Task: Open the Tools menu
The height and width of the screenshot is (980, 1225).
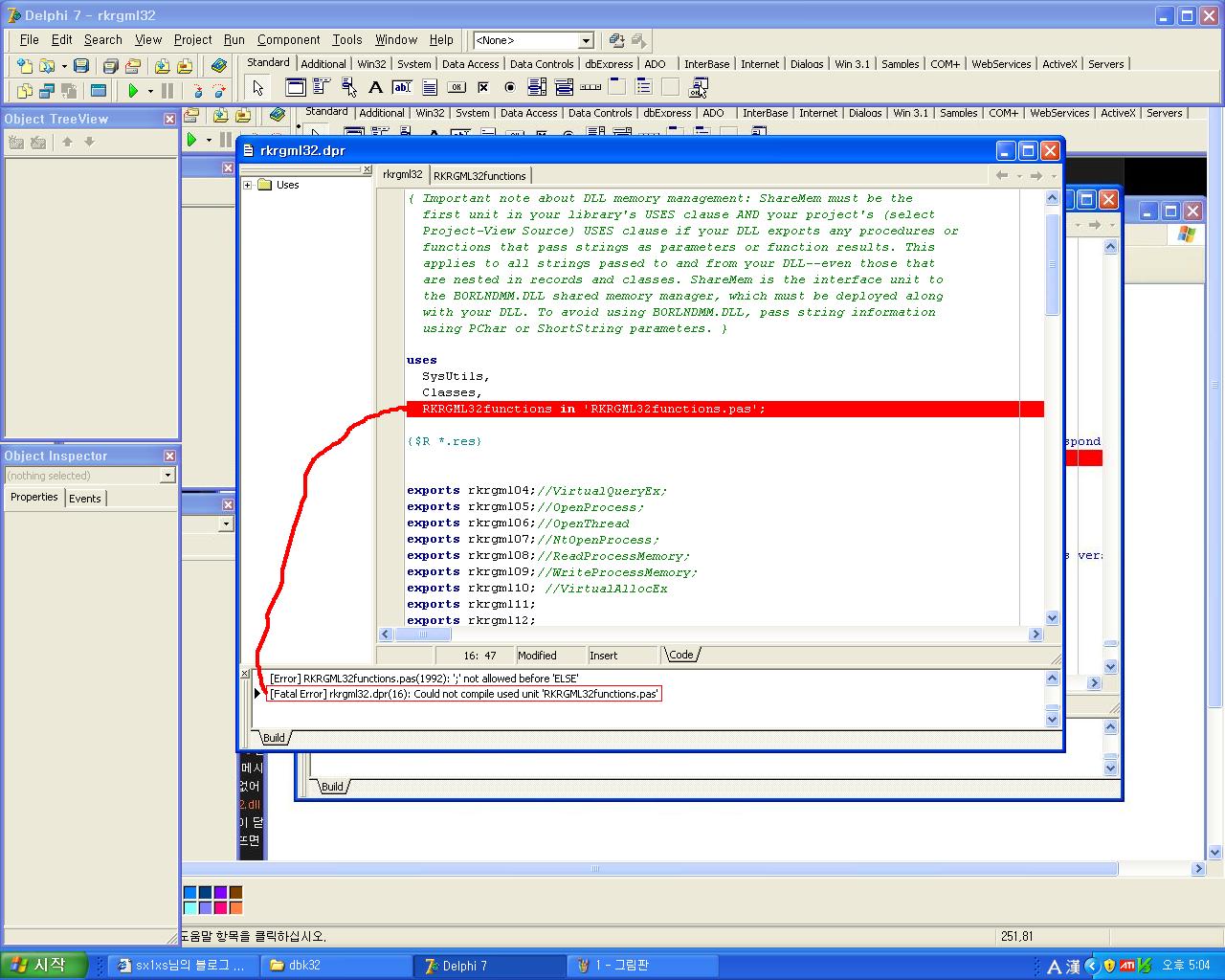Action: coord(346,39)
